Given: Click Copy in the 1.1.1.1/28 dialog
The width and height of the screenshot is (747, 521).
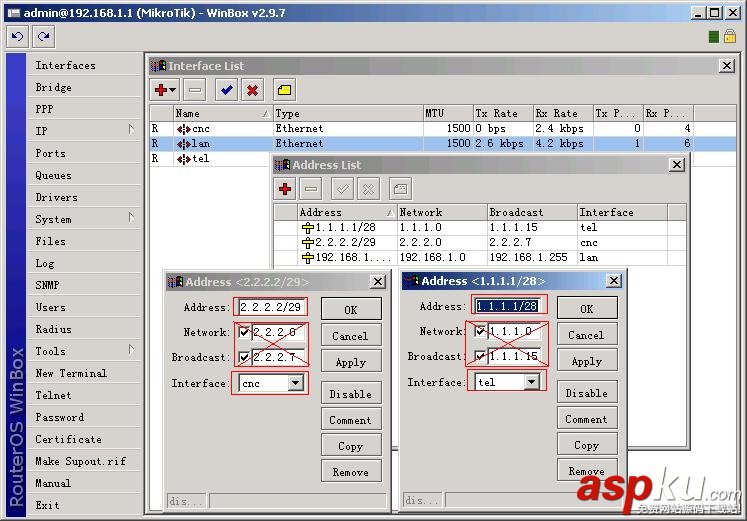Looking at the screenshot, I should pyautogui.click(x=587, y=445).
